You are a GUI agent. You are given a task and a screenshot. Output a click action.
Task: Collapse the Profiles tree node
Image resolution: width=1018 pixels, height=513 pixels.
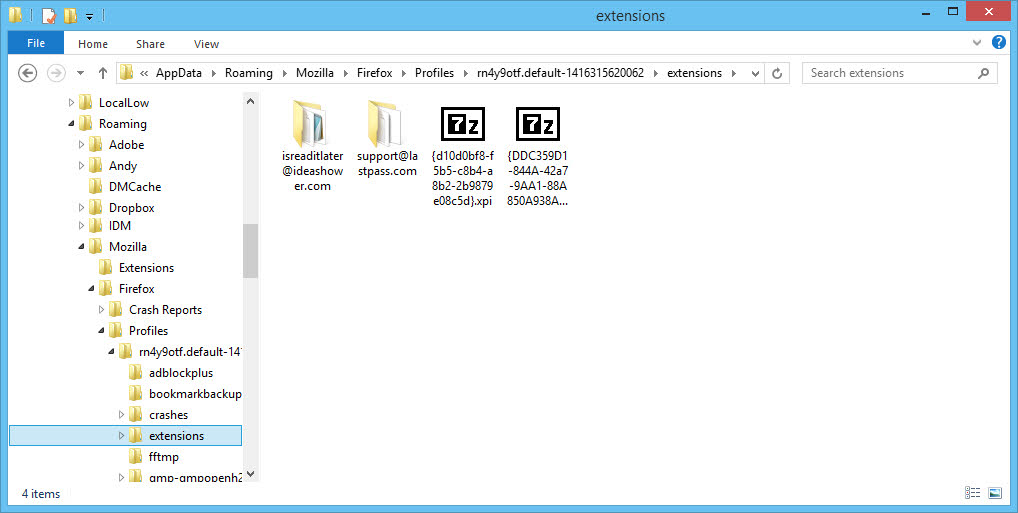pyautogui.click(x=101, y=331)
